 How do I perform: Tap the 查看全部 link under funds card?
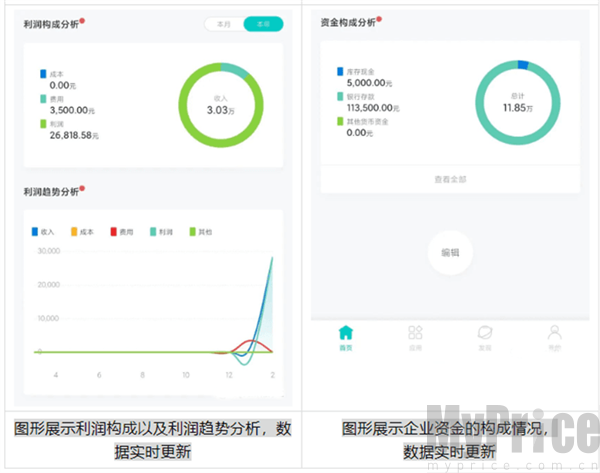tap(450, 179)
